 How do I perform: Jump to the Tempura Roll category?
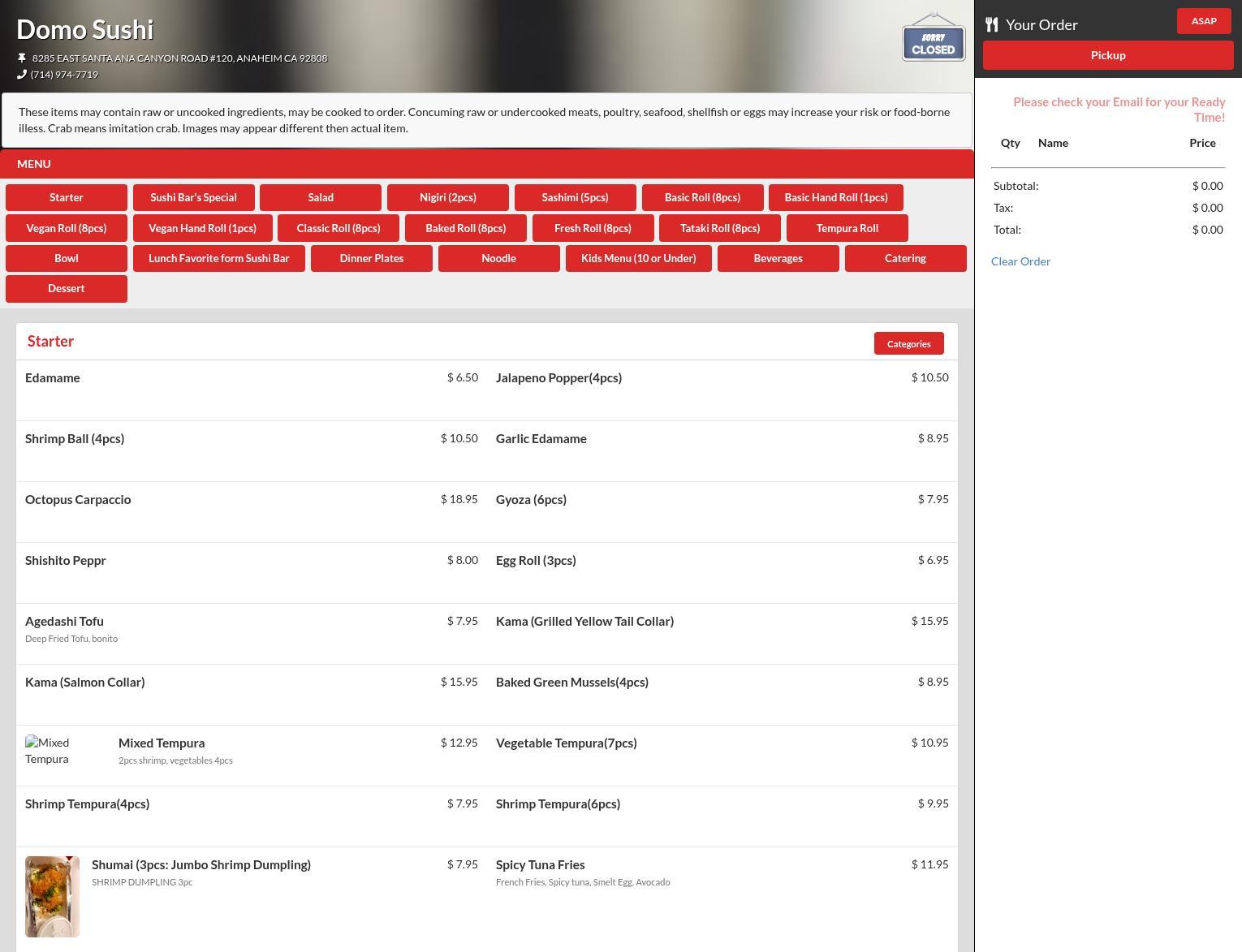pos(847,228)
